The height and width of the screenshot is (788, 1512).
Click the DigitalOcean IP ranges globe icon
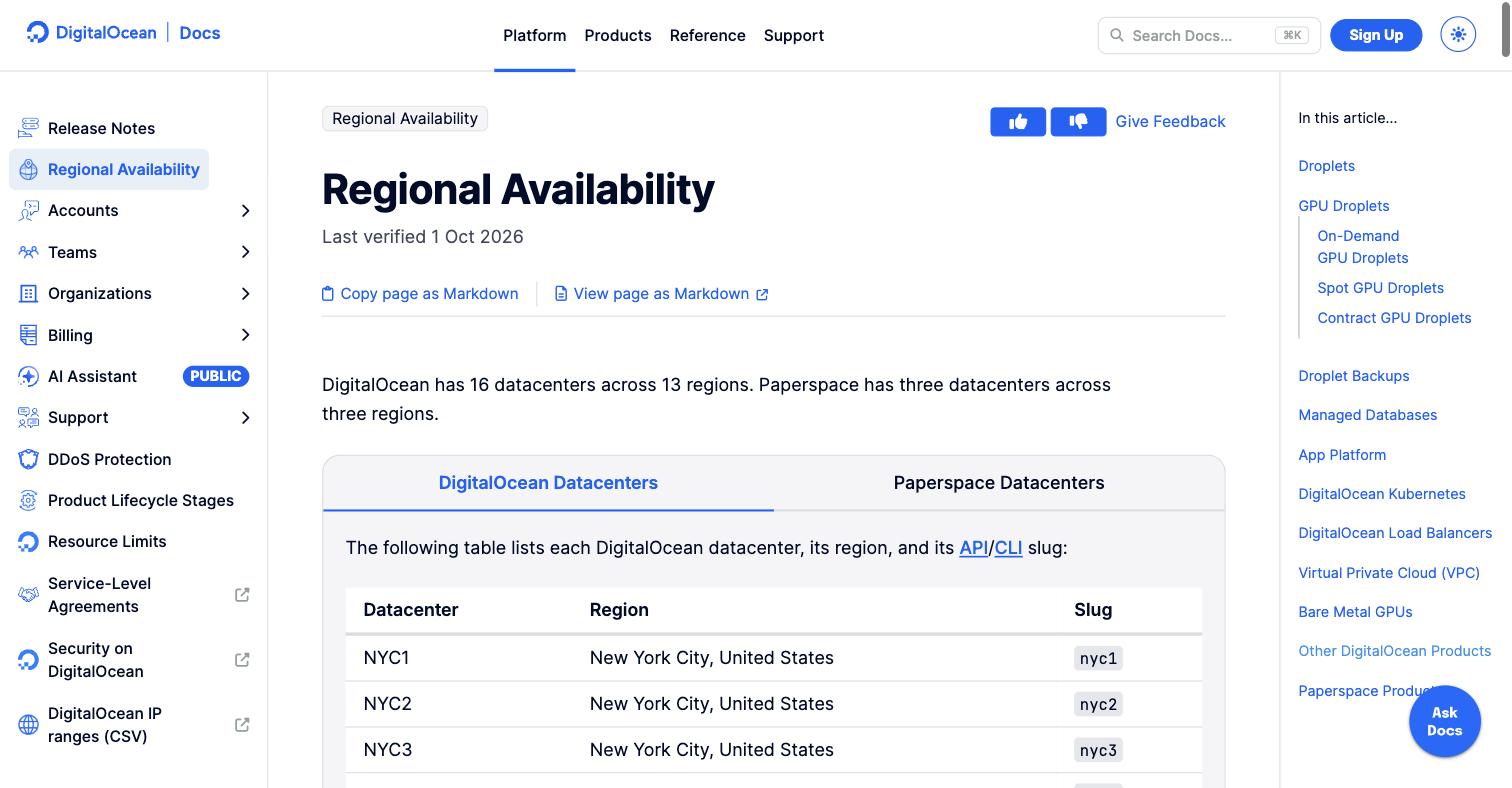(28, 725)
